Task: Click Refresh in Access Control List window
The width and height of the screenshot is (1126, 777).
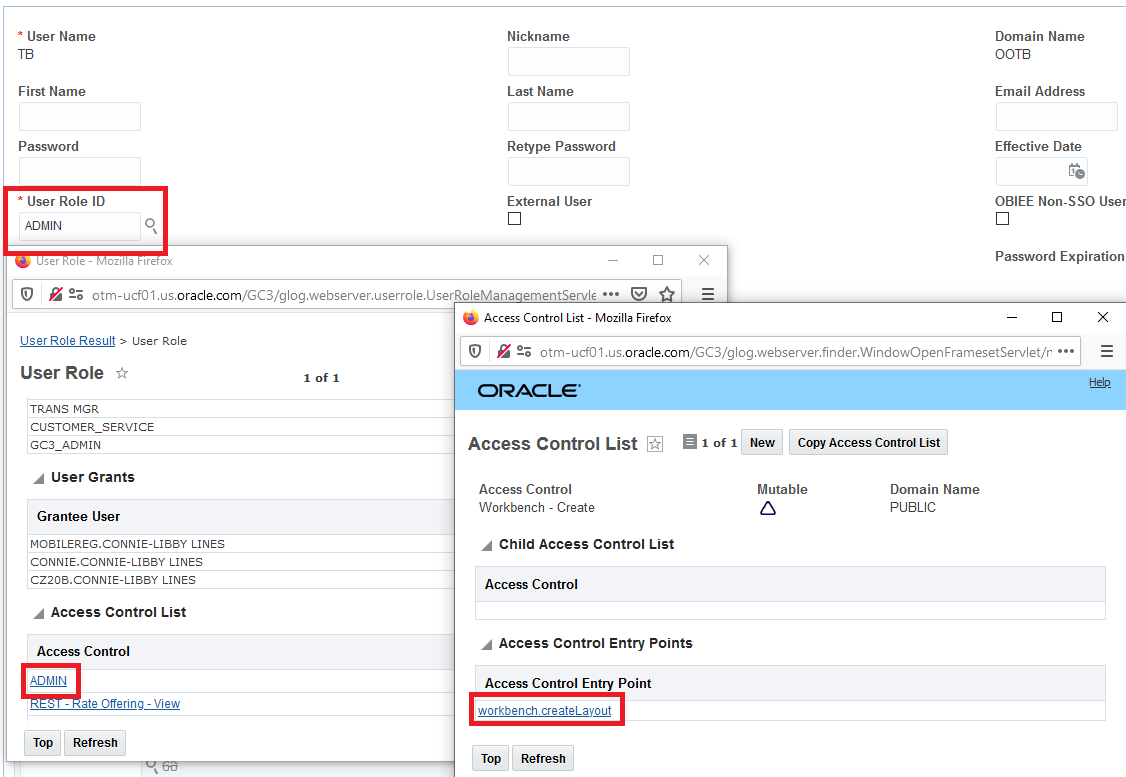Action: click(x=543, y=758)
